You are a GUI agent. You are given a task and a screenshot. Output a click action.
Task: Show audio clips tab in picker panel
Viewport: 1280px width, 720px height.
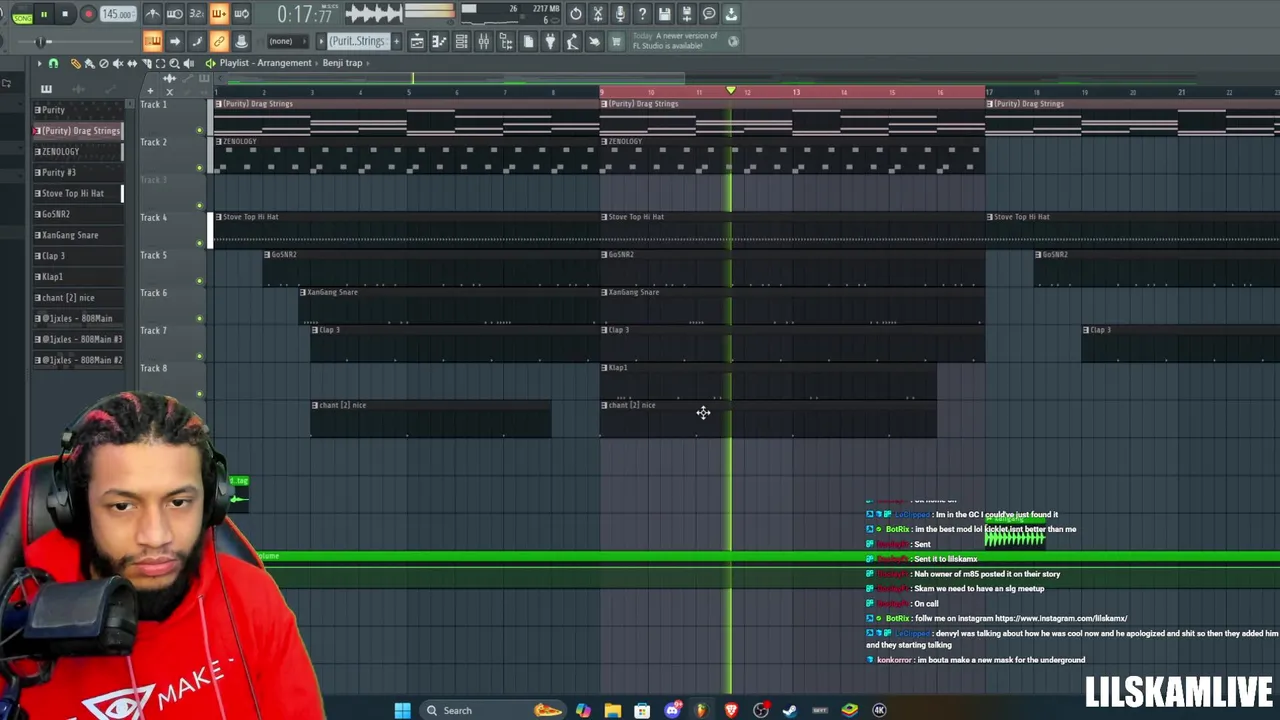pos(78,90)
